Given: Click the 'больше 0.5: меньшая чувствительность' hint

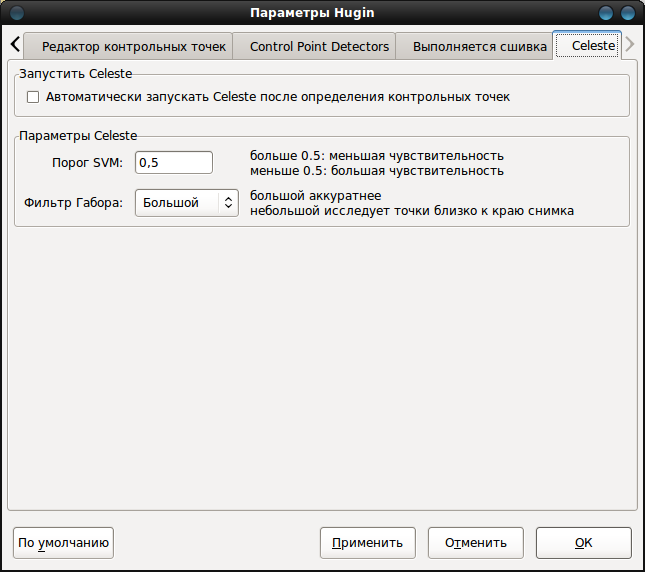Looking at the screenshot, I should [377, 156].
